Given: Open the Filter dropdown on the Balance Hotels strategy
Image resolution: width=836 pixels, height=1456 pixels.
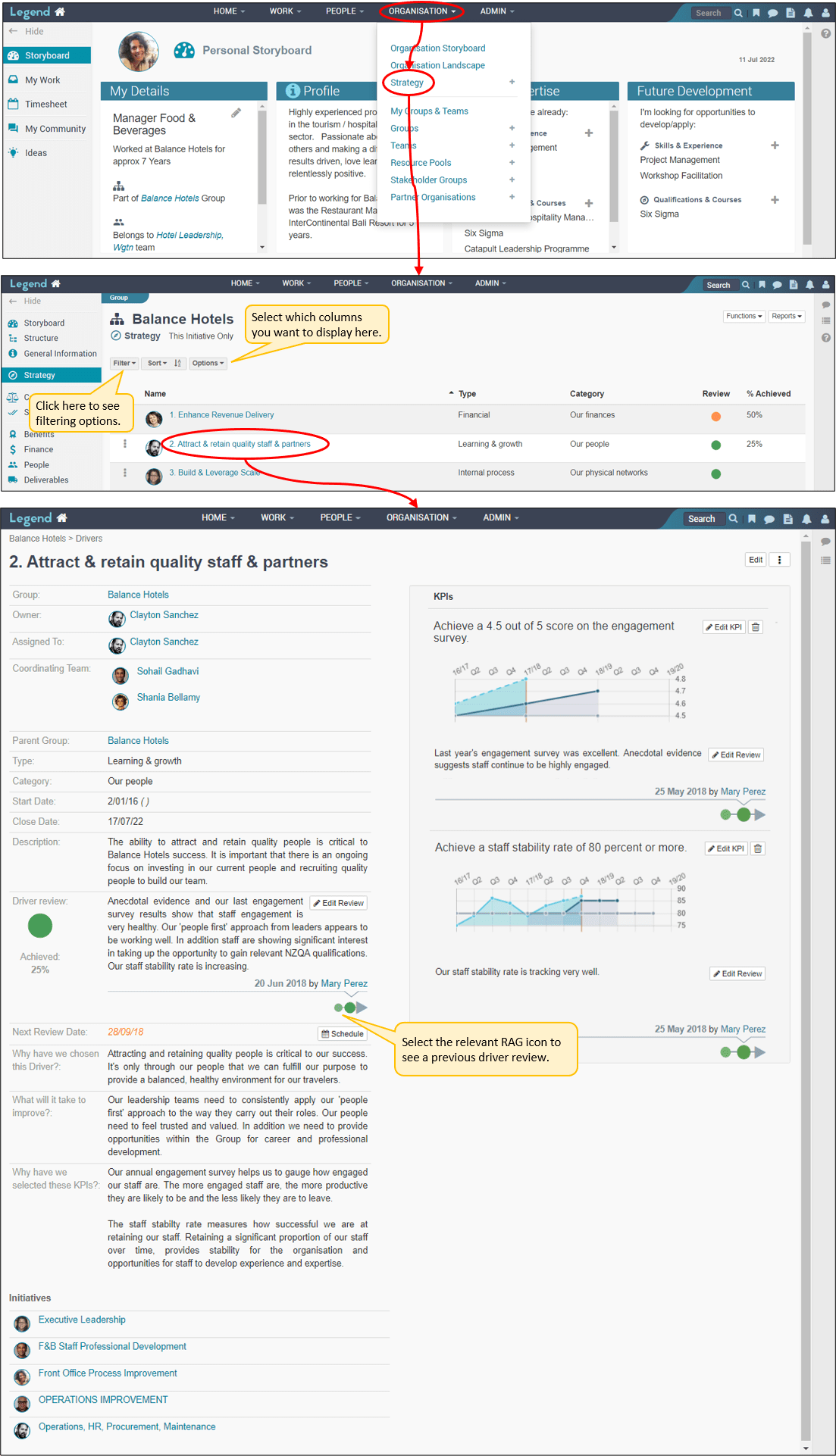Looking at the screenshot, I should click(x=124, y=364).
